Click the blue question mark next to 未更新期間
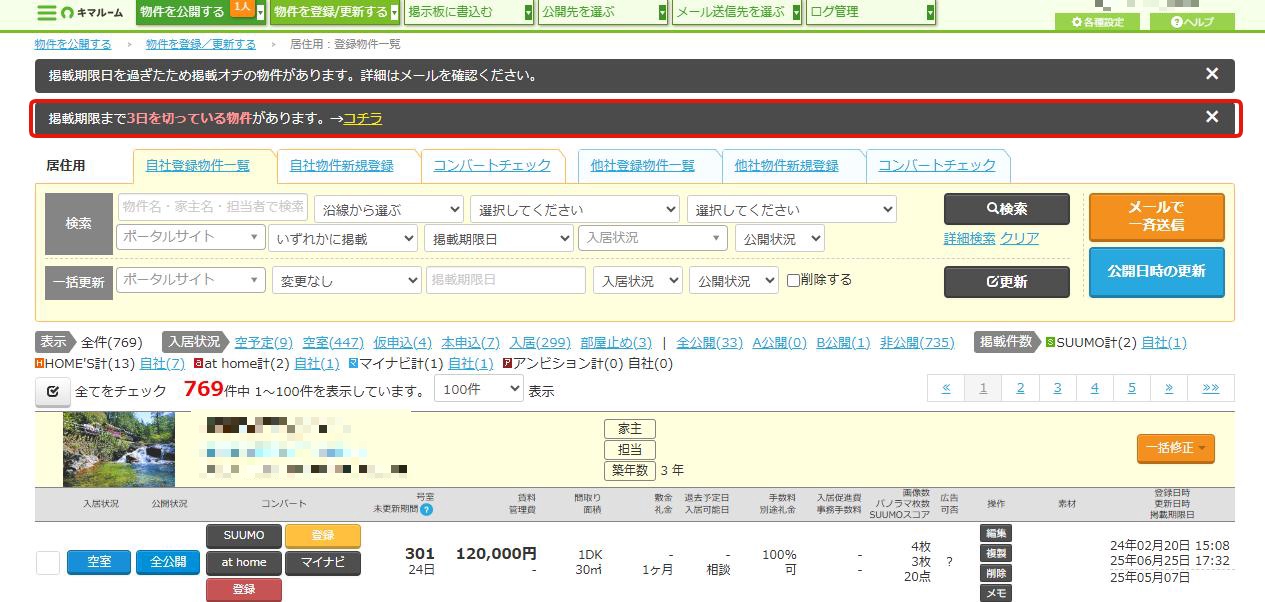The height and width of the screenshot is (602, 1265). [427, 509]
